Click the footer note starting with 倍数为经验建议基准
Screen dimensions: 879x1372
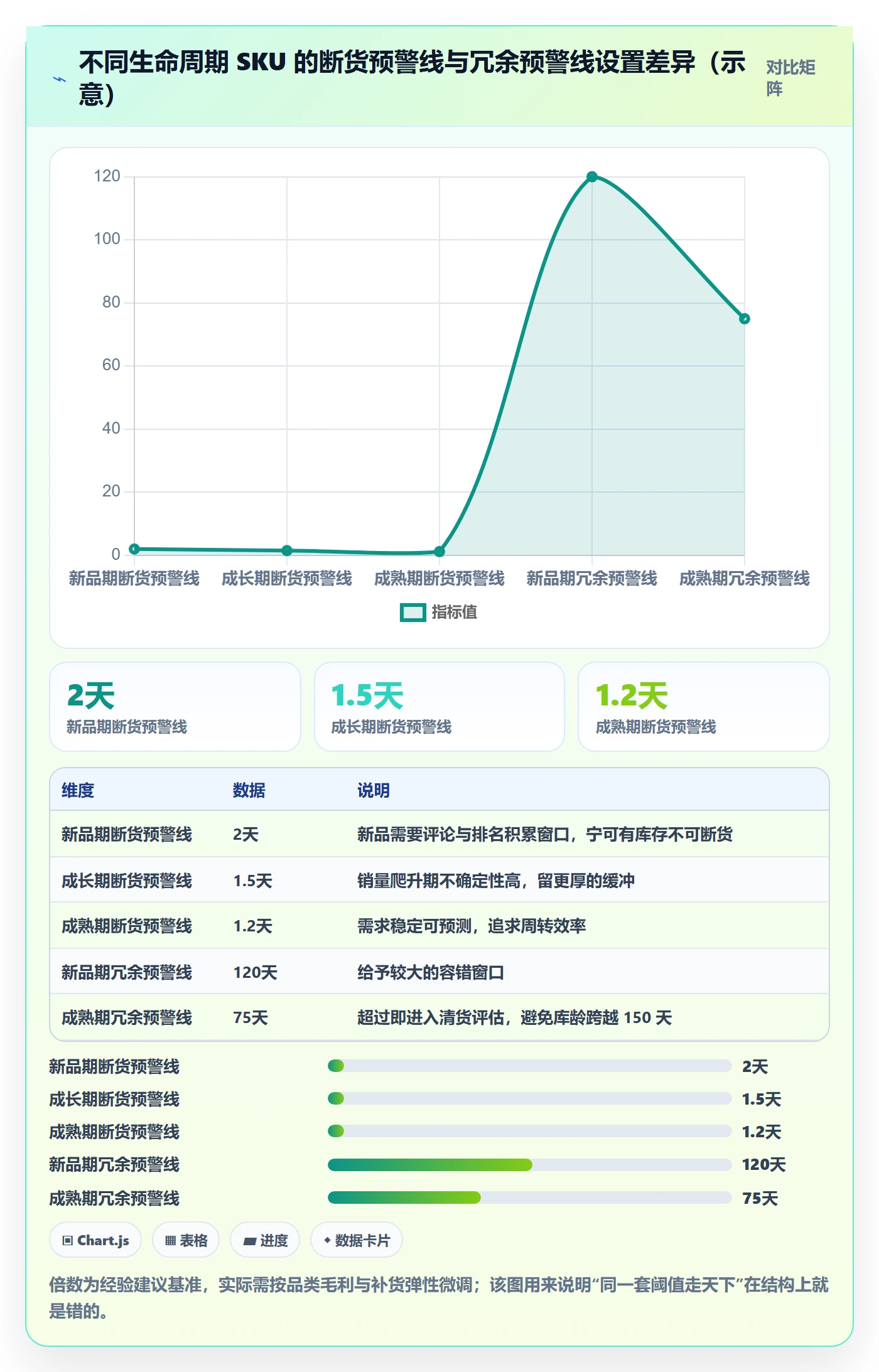click(x=439, y=1297)
